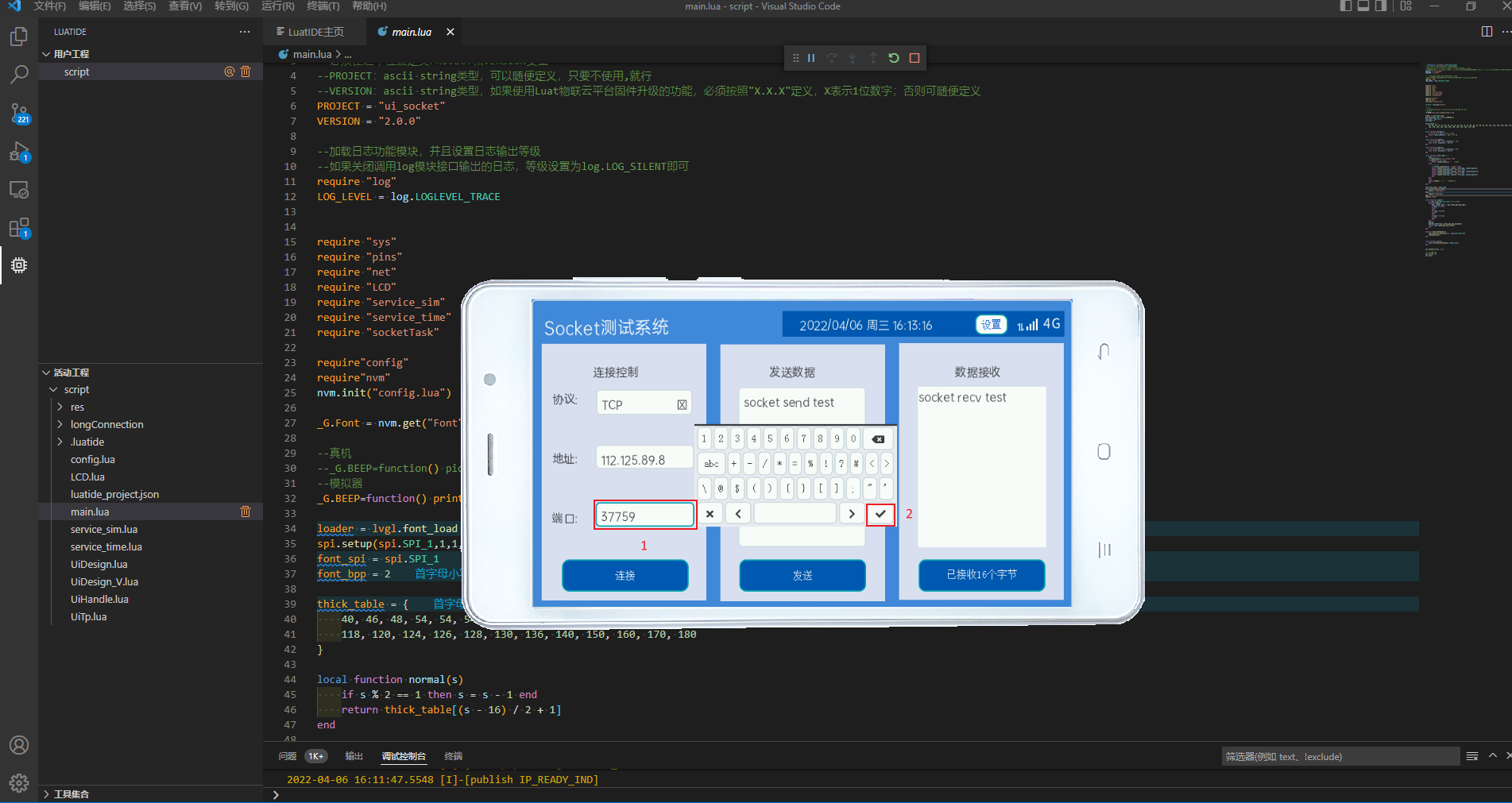Click Step Into in debug toolbar
This screenshot has height=803, width=1512.
click(x=853, y=58)
